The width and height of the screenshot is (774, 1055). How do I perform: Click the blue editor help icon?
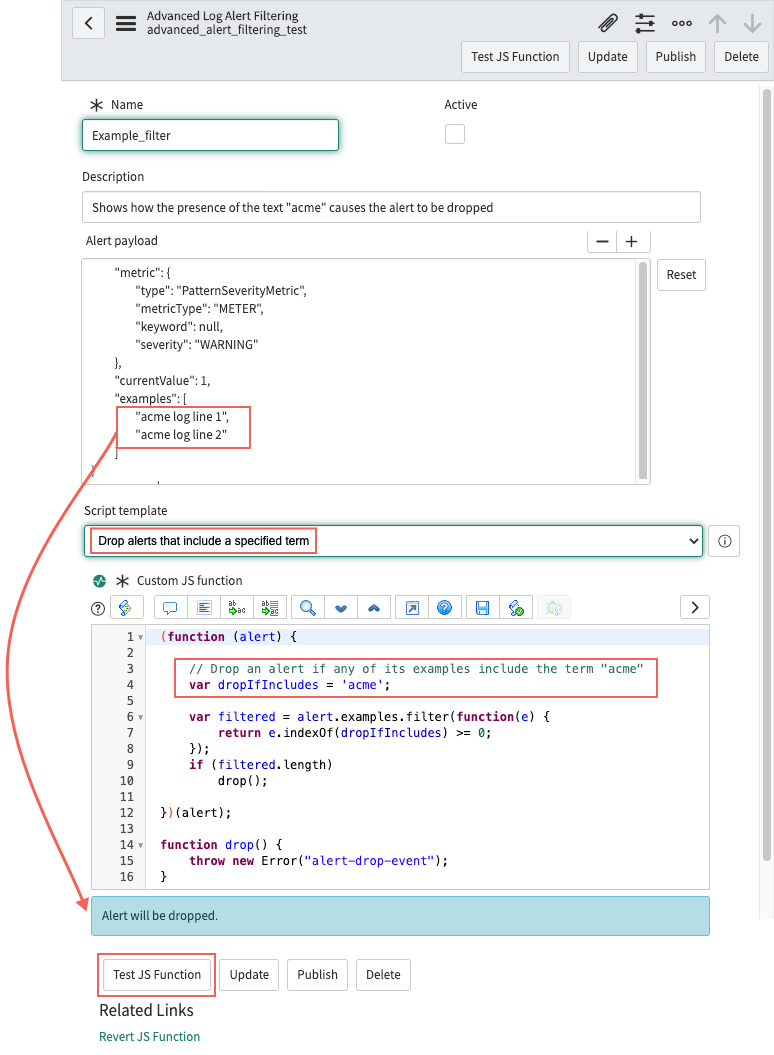(x=445, y=608)
